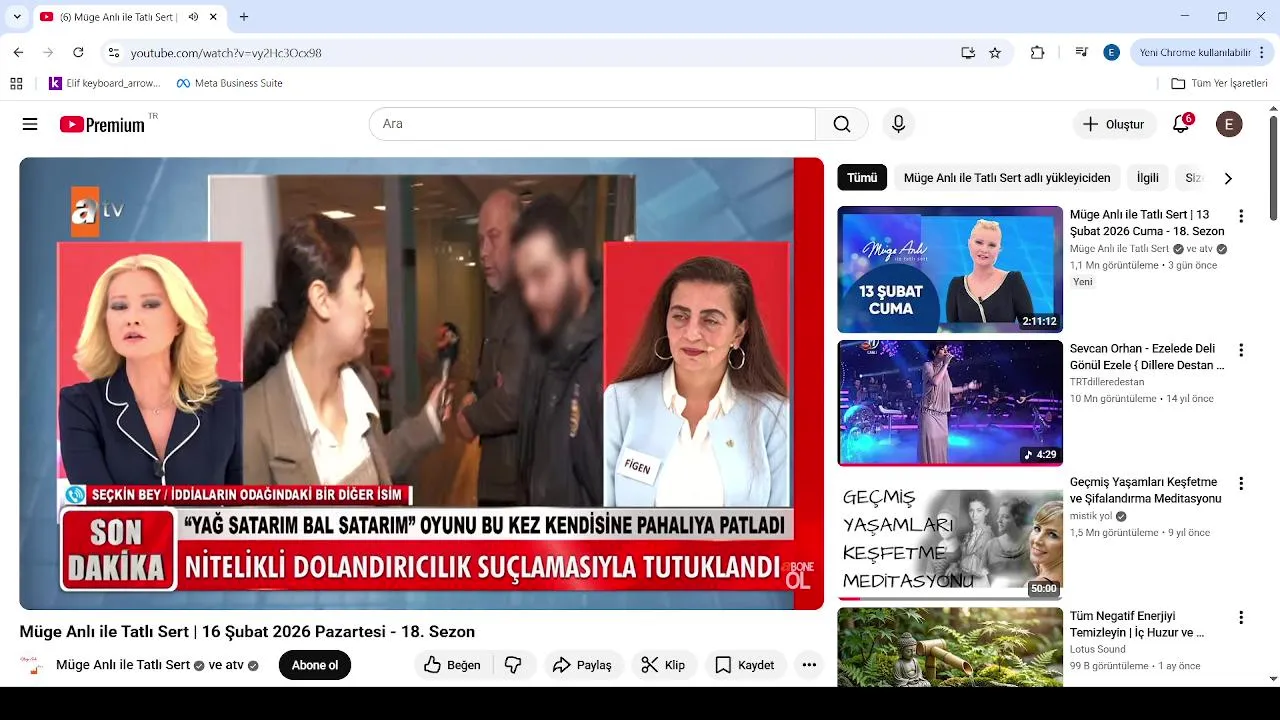Screen dimensions: 1280x720
Task: Bookmark this page with star icon
Action: click(995, 53)
